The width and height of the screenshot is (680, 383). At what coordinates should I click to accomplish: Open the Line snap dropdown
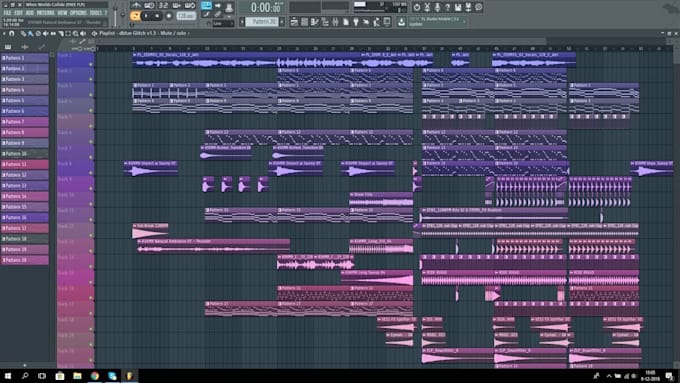pos(223,23)
